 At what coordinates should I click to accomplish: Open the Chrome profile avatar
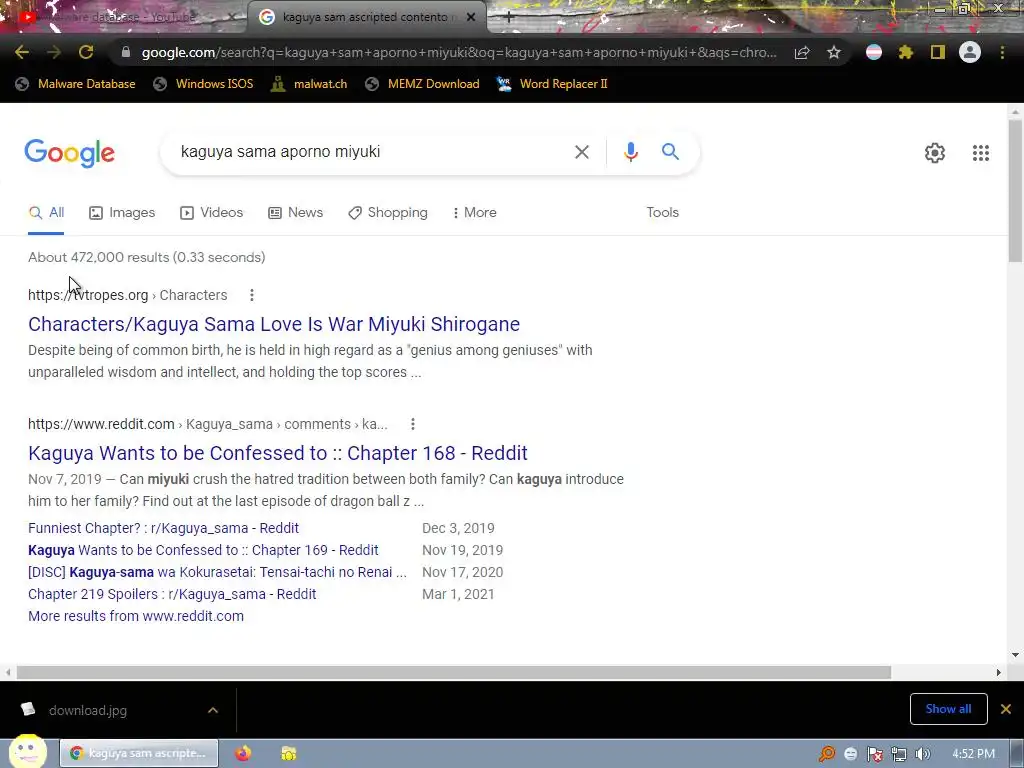(970, 52)
